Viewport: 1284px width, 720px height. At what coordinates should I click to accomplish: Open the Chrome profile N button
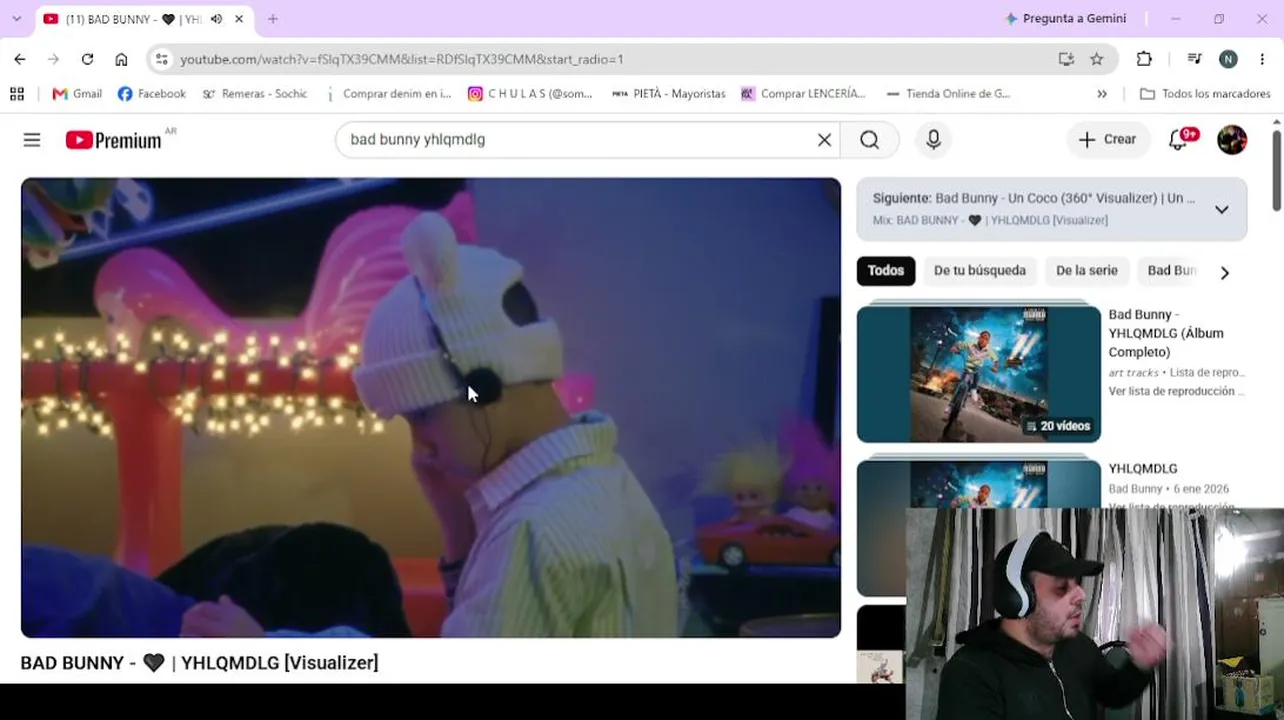(x=1228, y=59)
